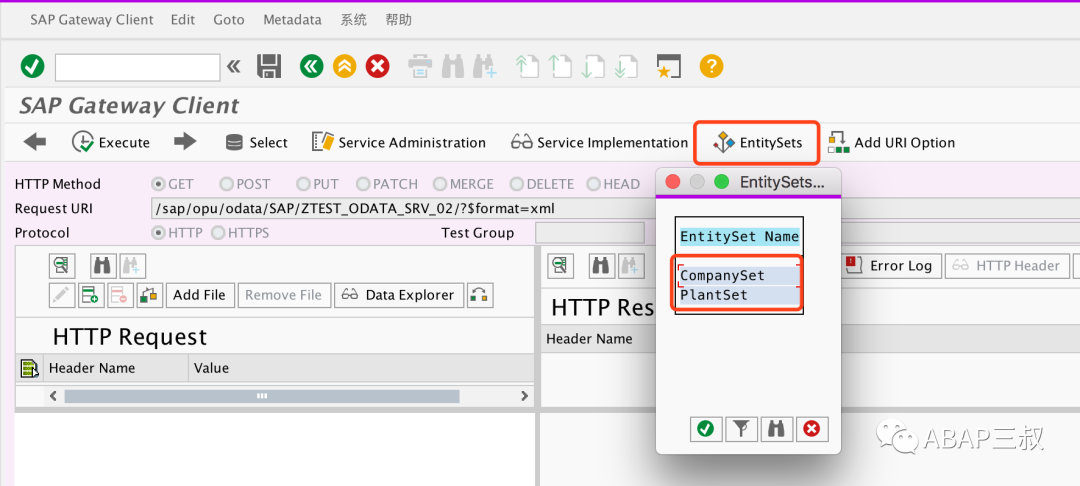
Task: Open the yellow Help question mark icon
Action: [712, 67]
